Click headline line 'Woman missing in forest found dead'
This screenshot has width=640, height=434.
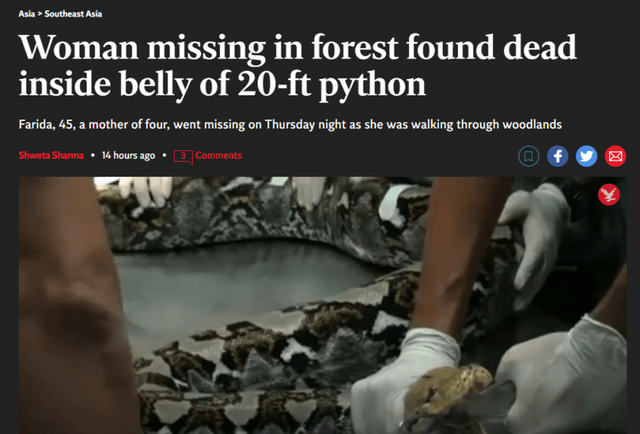click(x=298, y=48)
